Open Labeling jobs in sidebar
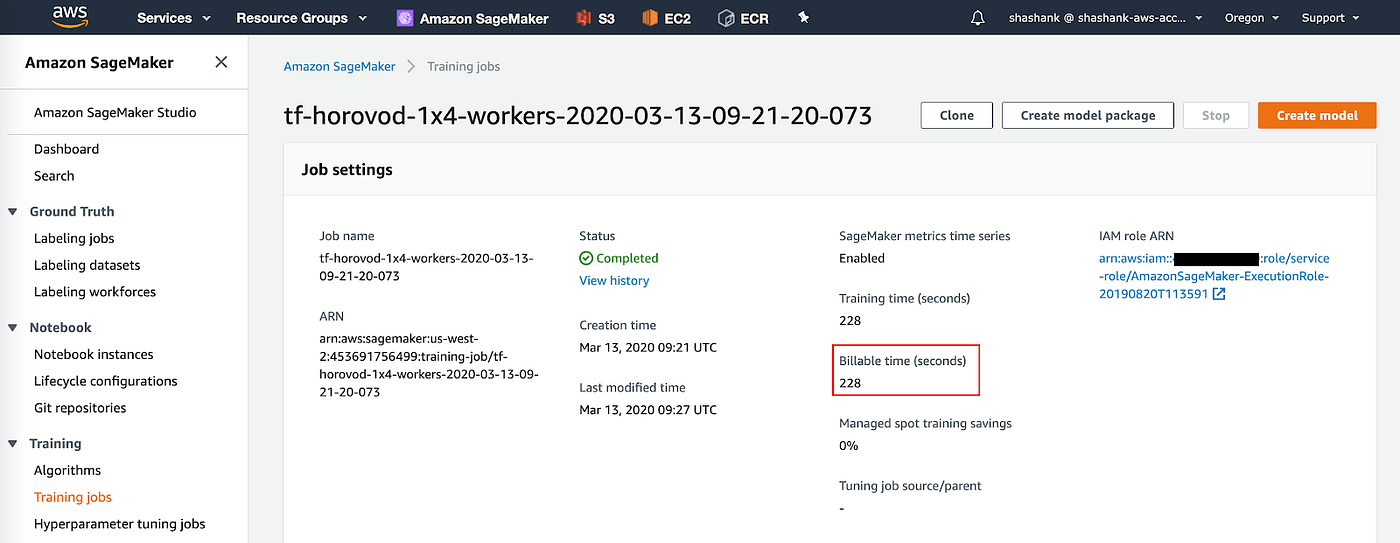 pyautogui.click(x=74, y=239)
